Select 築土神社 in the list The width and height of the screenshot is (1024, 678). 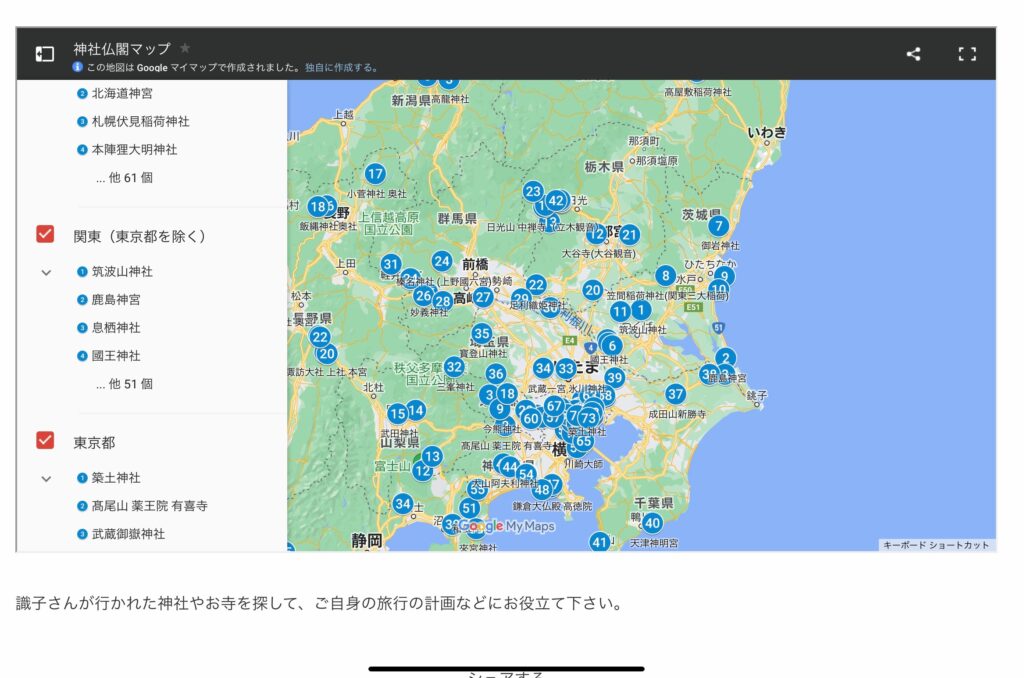[116, 478]
